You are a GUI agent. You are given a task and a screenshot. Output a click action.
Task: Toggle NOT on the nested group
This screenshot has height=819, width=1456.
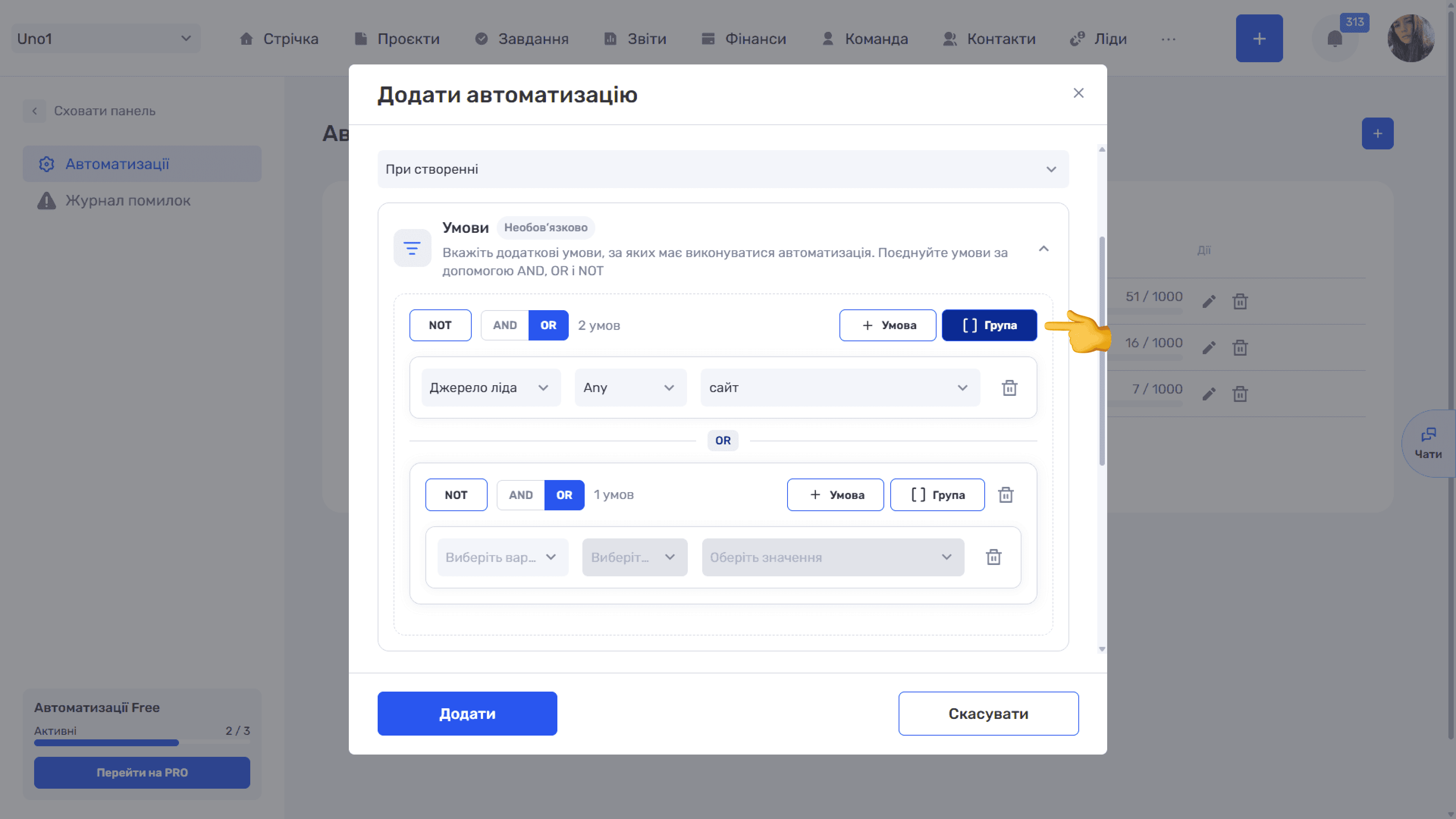tap(455, 494)
